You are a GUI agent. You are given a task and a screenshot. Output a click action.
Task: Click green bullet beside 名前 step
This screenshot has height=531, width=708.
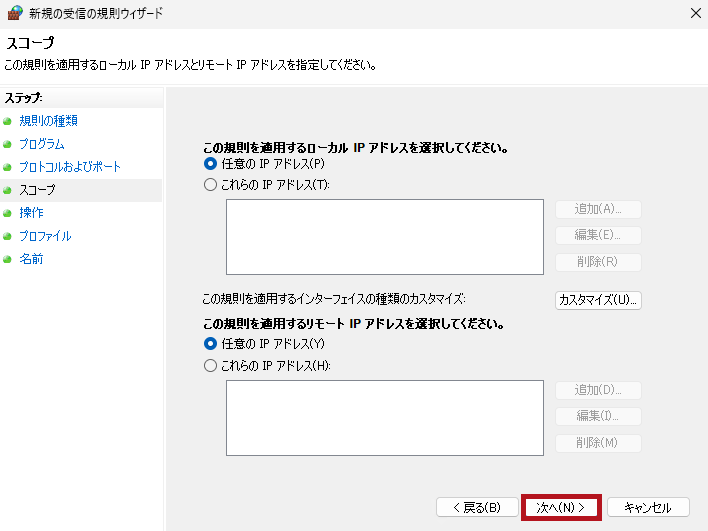click(7, 259)
